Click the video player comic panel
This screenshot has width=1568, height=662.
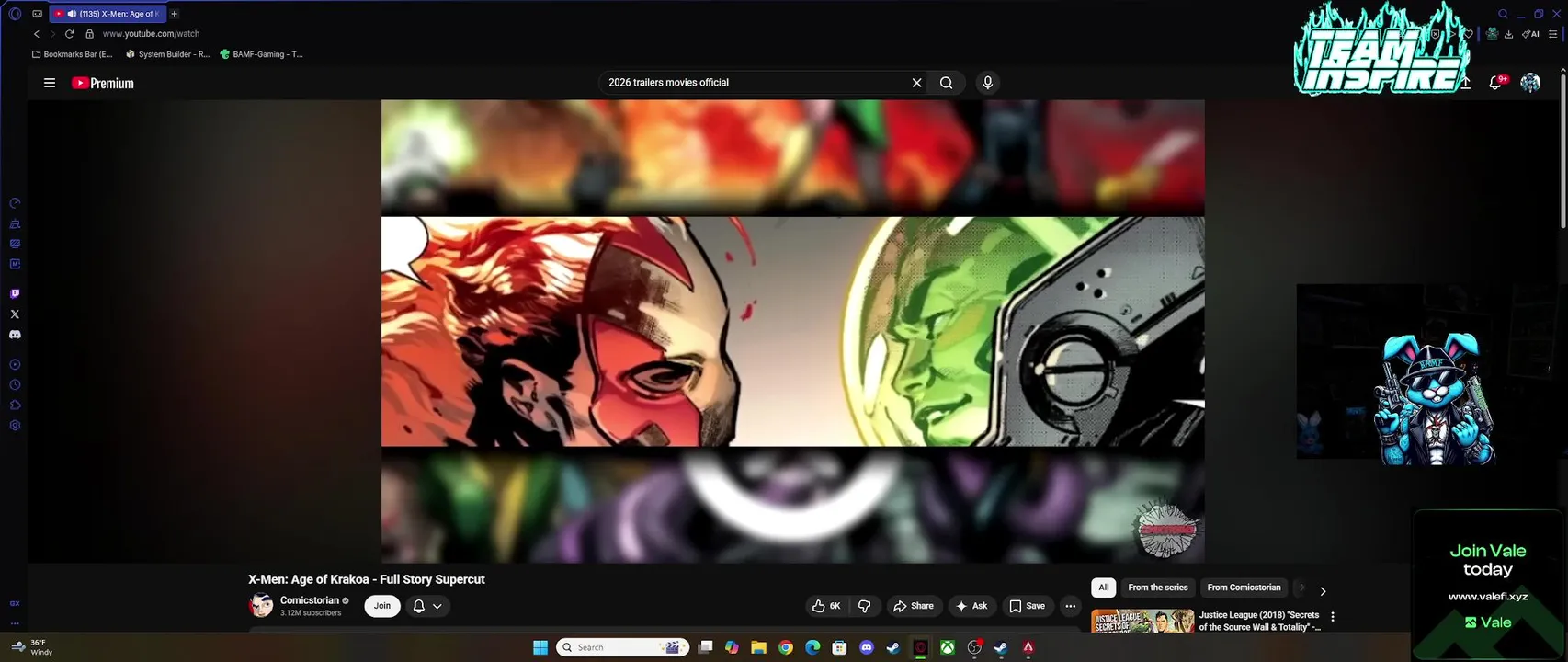tap(792, 331)
